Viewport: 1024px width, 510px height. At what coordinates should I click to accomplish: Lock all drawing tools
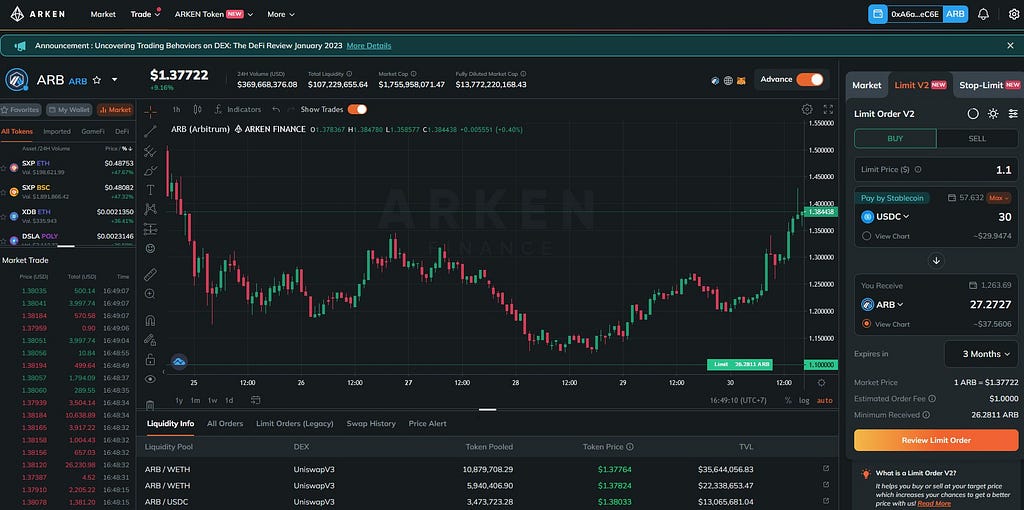(150, 359)
